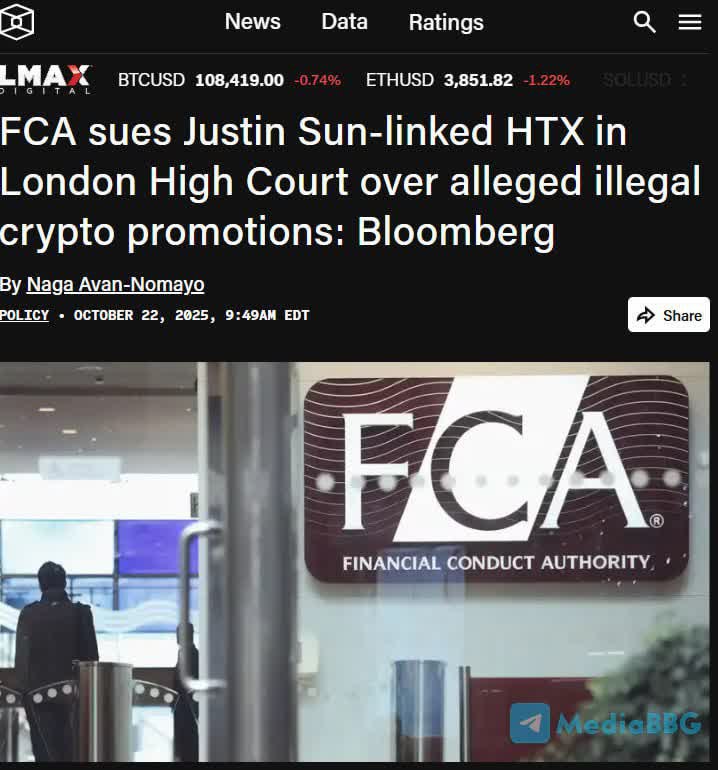The width and height of the screenshot is (718, 770).
Task: Click the faded SOLUSD ticker
Action: [637, 80]
